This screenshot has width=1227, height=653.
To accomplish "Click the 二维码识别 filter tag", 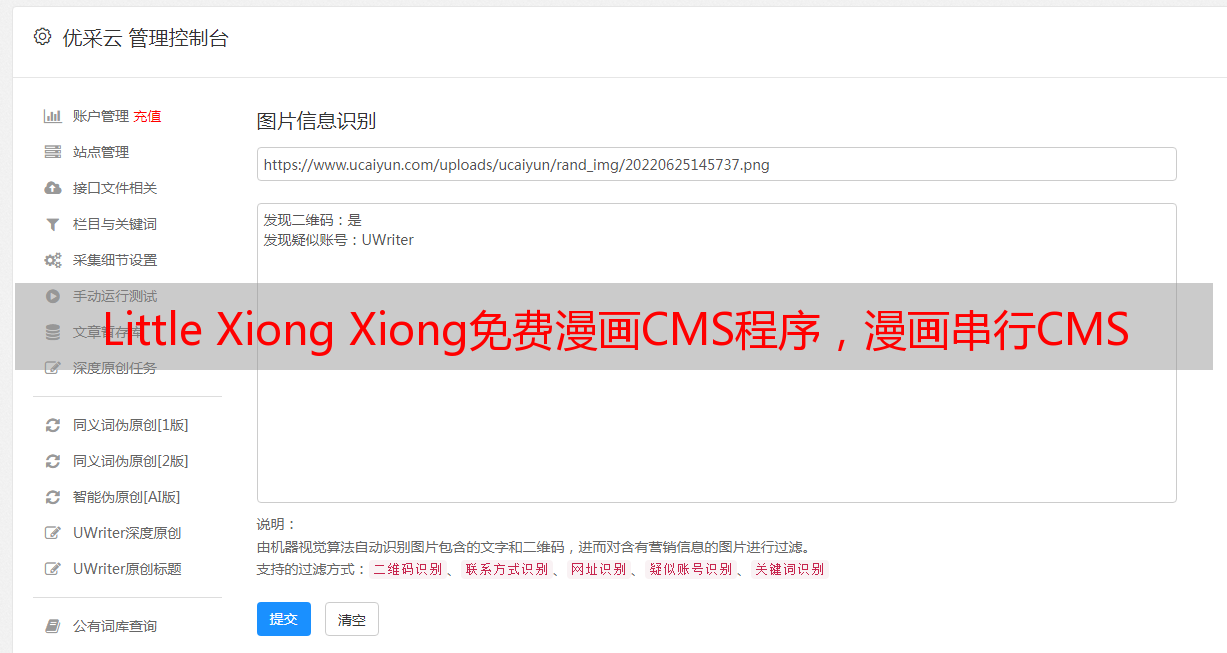I will point(407,569).
